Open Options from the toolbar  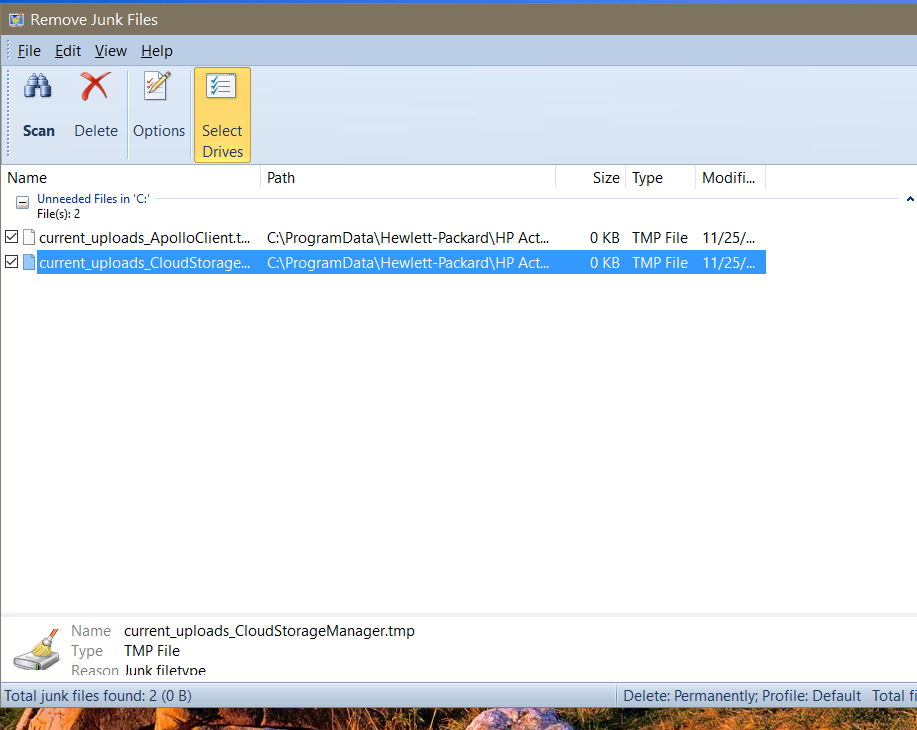tap(159, 88)
